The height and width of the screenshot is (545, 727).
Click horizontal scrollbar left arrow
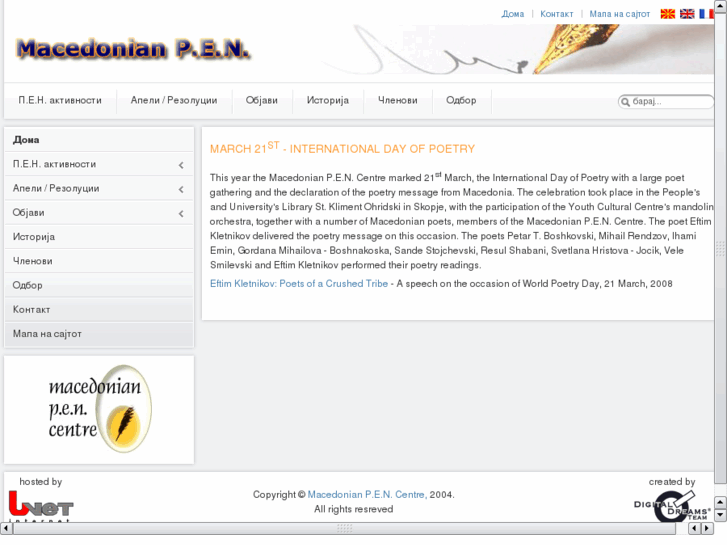(x=6, y=528)
